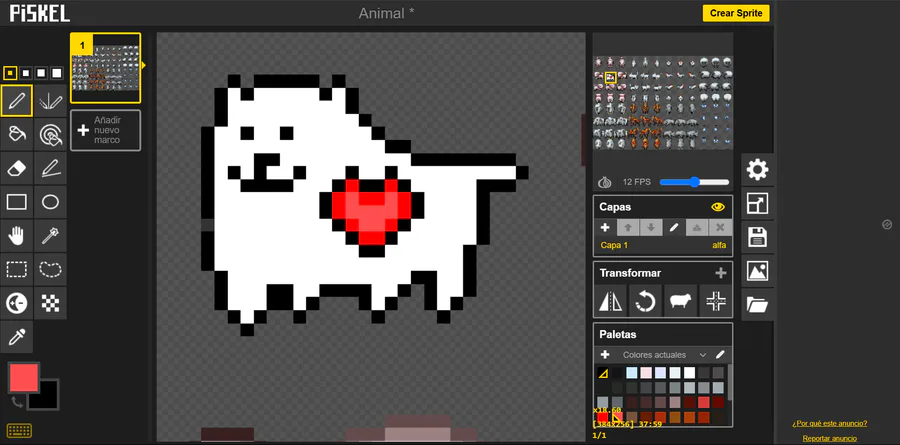Clone layer with the sheep icon
The width and height of the screenshot is (900, 445).
[x=681, y=301]
